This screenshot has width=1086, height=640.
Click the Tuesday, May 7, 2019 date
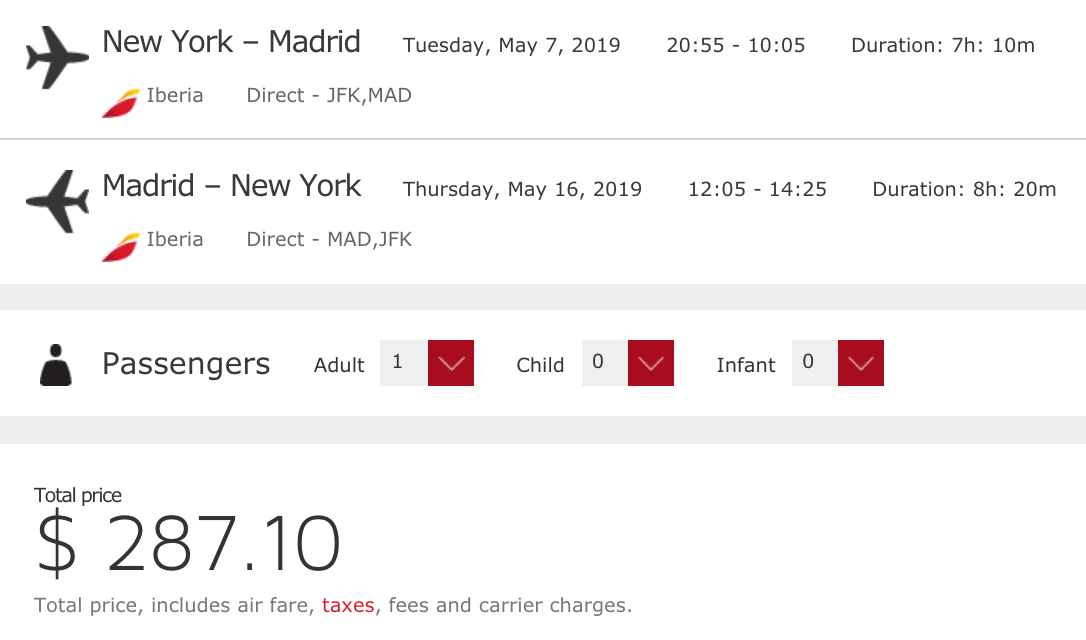(511, 45)
